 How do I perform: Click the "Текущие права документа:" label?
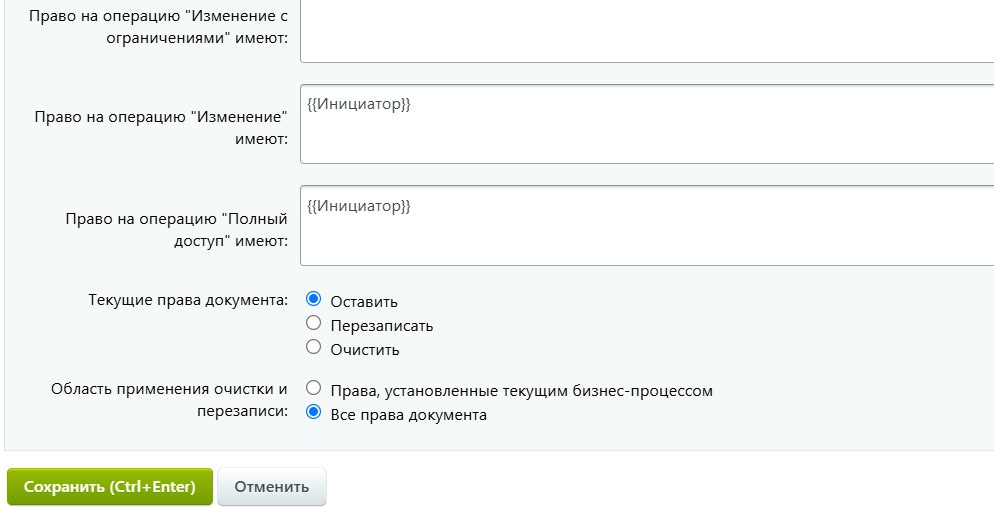click(188, 300)
